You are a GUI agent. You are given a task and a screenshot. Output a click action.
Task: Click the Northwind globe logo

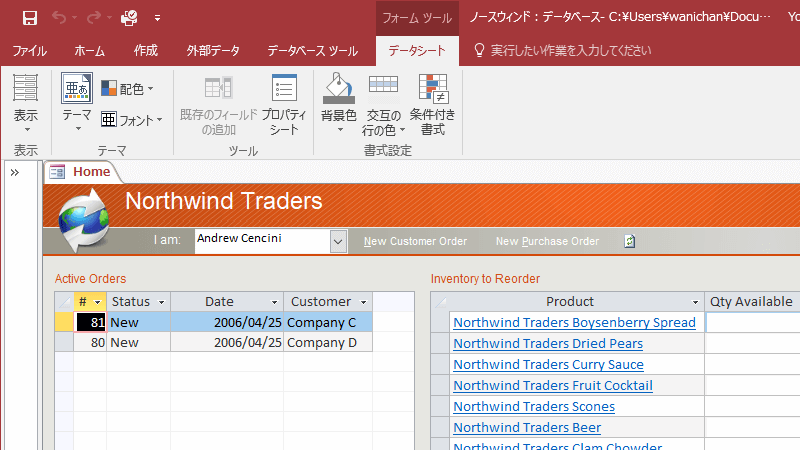coord(84,220)
